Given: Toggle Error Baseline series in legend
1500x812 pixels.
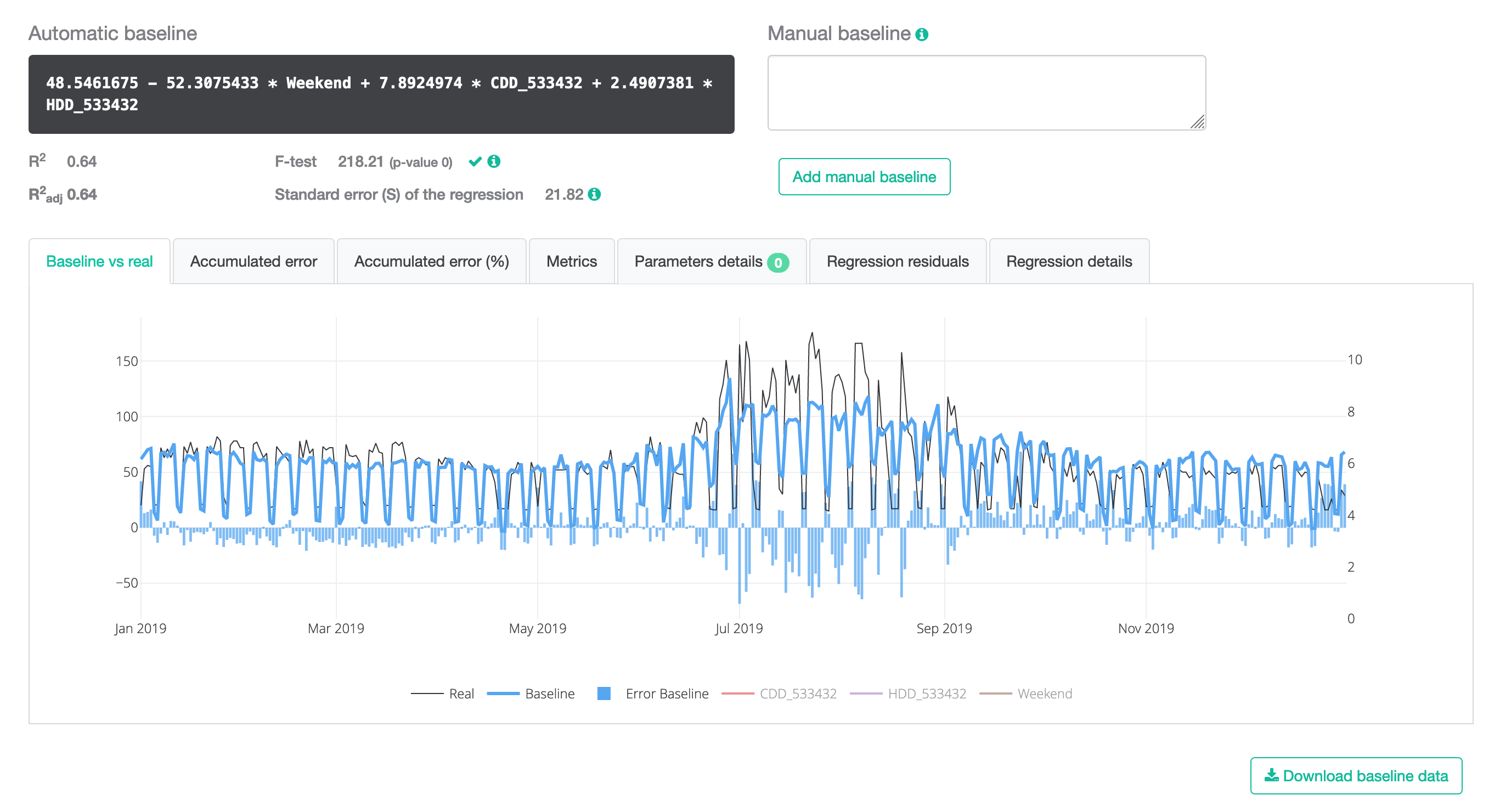Looking at the screenshot, I should tap(653, 693).
